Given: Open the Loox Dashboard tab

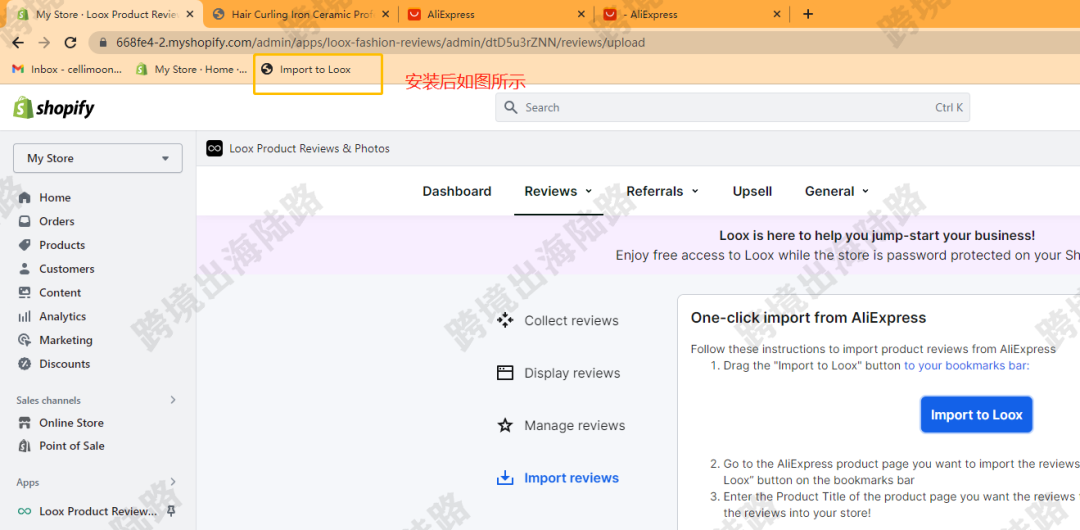Looking at the screenshot, I should coord(457,192).
